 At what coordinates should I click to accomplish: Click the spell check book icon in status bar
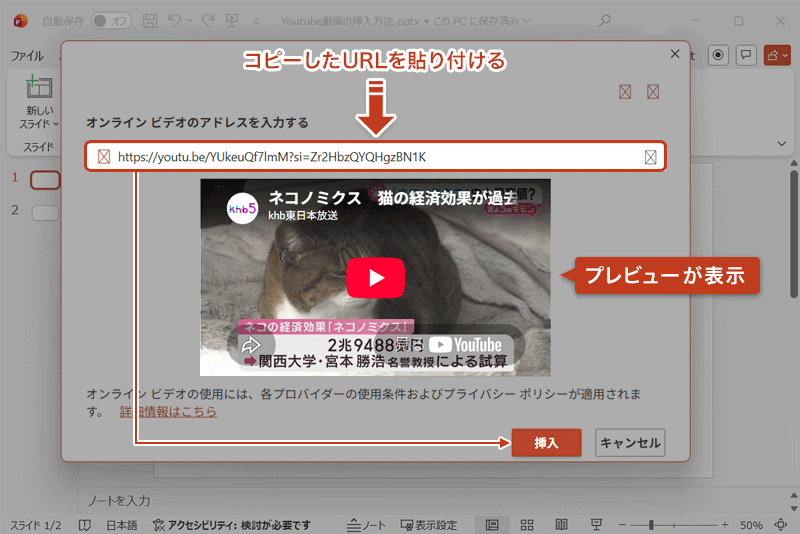click(x=85, y=525)
